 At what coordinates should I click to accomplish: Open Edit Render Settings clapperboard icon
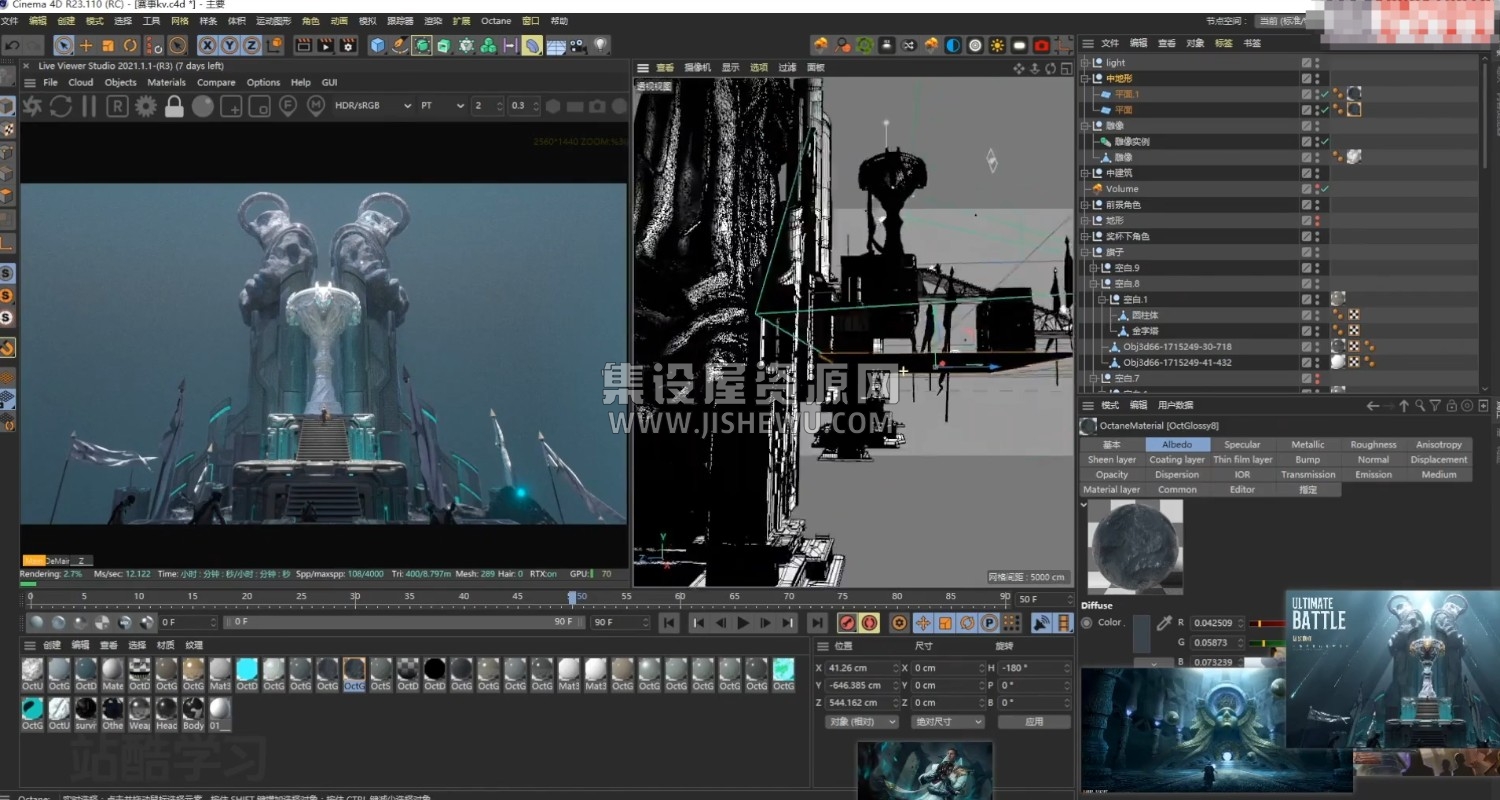click(x=348, y=45)
